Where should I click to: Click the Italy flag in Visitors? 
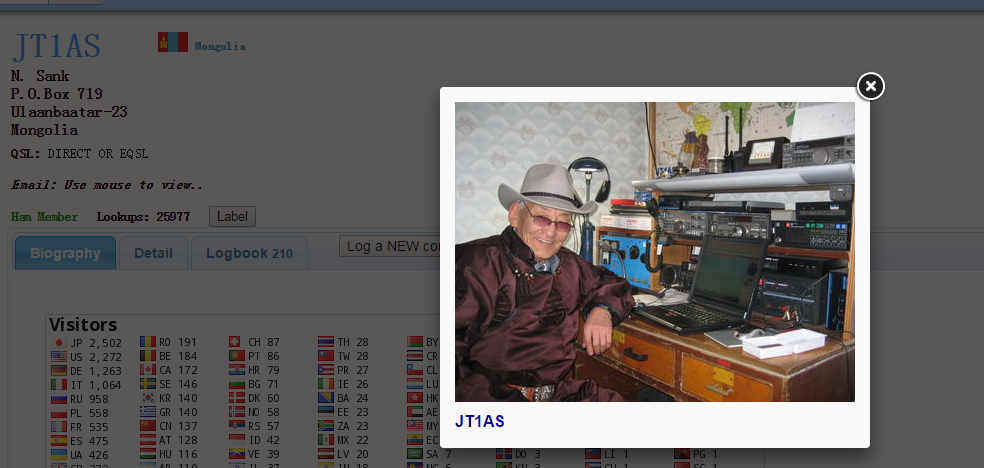[58, 385]
